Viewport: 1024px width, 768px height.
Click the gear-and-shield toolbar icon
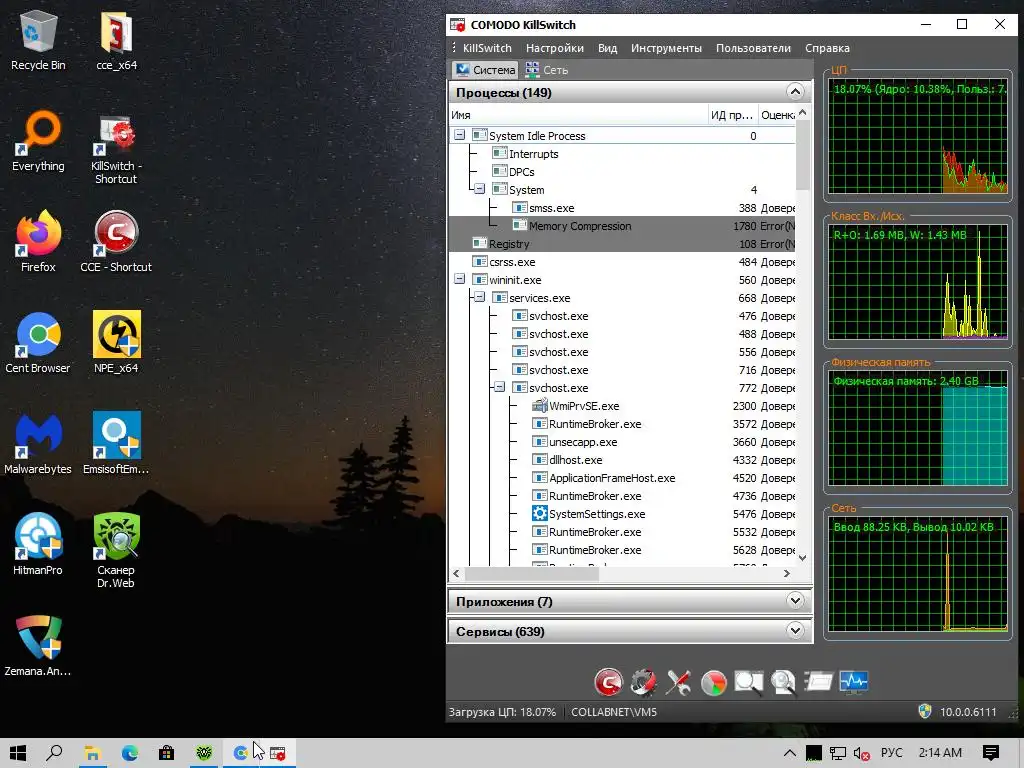coord(643,682)
